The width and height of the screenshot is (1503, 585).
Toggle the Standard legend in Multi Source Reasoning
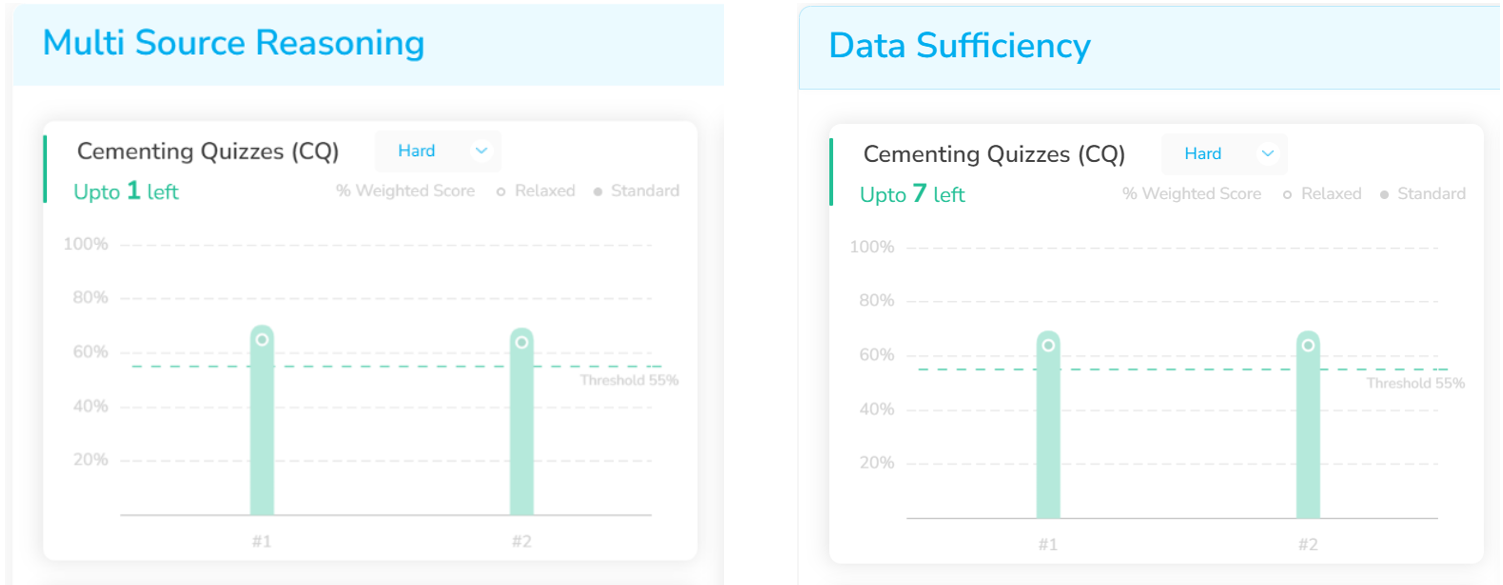[637, 191]
